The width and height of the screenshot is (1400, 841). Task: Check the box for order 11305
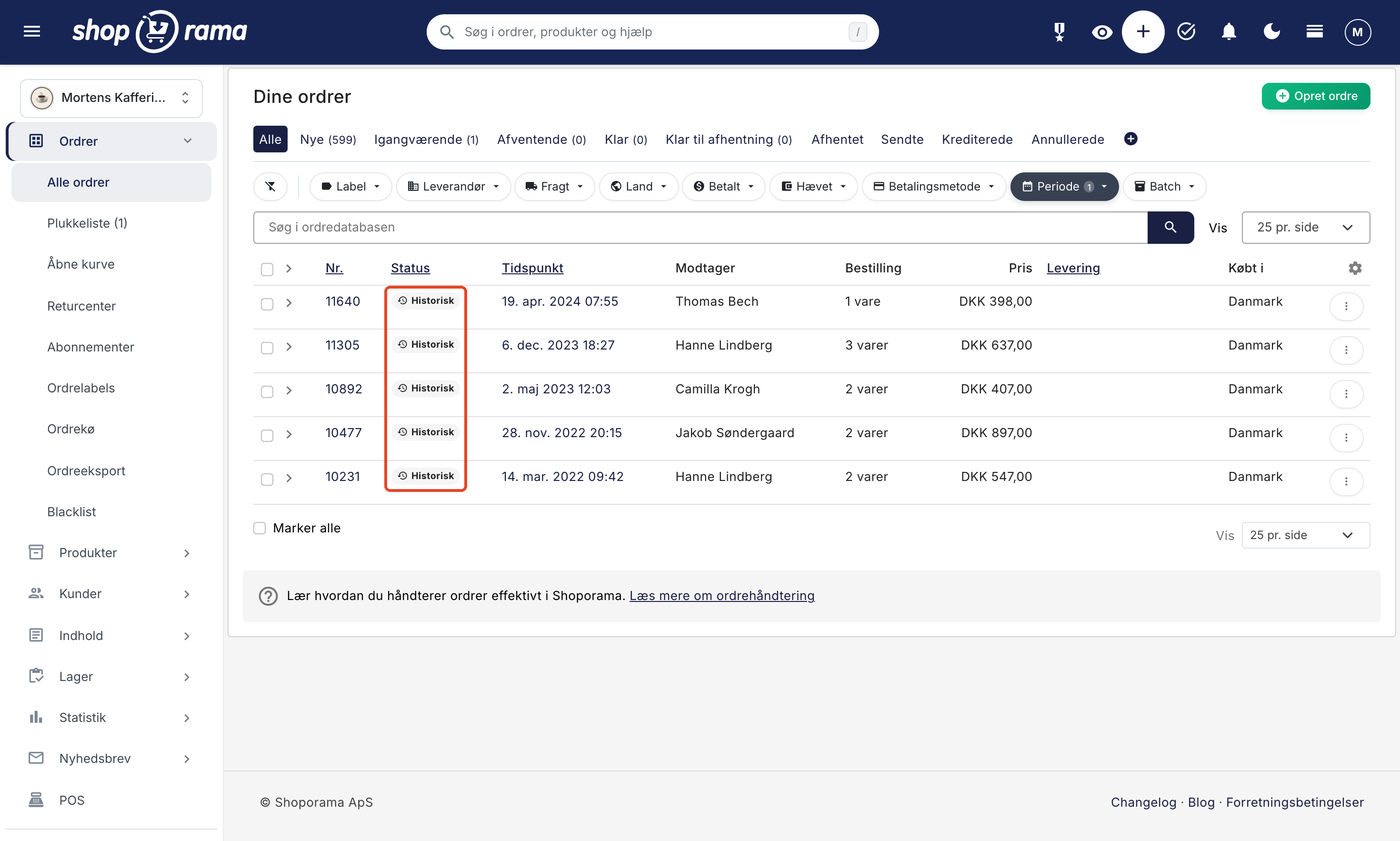click(267, 348)
